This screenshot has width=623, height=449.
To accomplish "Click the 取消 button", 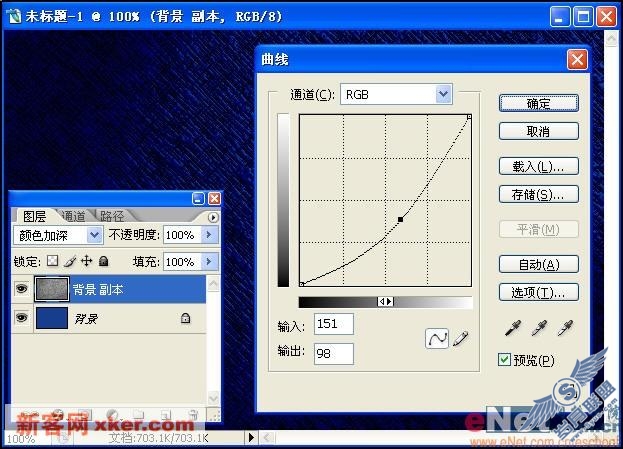I will click(x=538, y=131).
